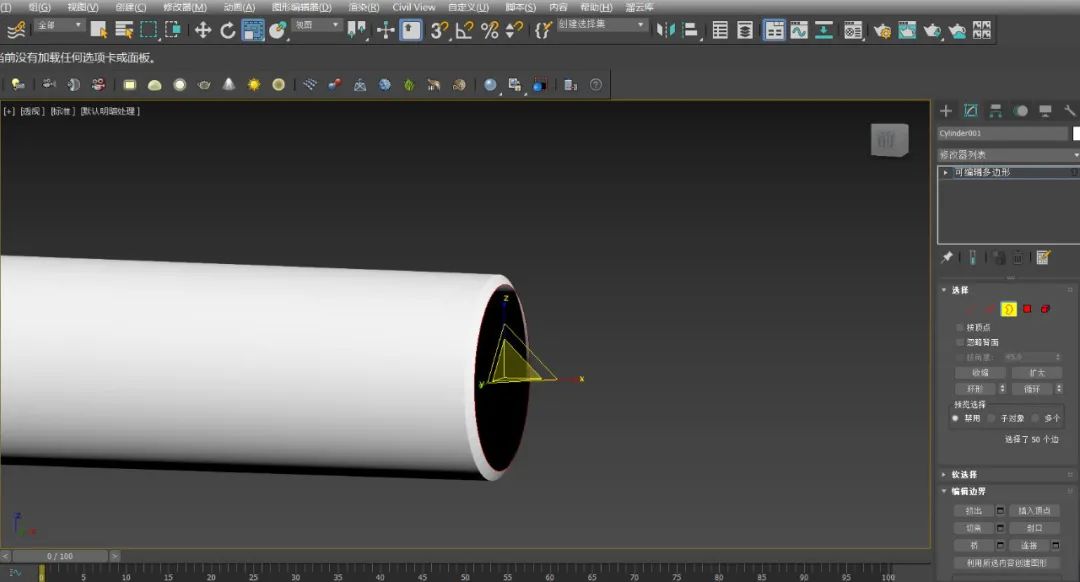Click object color swatch beside Cylinder001
Viewport: 1080px width, 582px height.
tap(1076, 133)
